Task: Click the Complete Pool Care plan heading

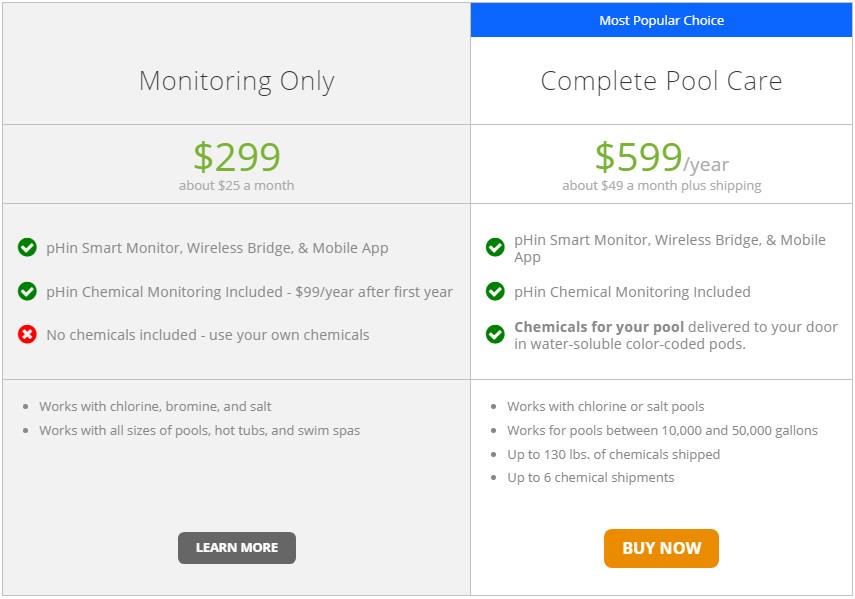Action: (661, 81)
